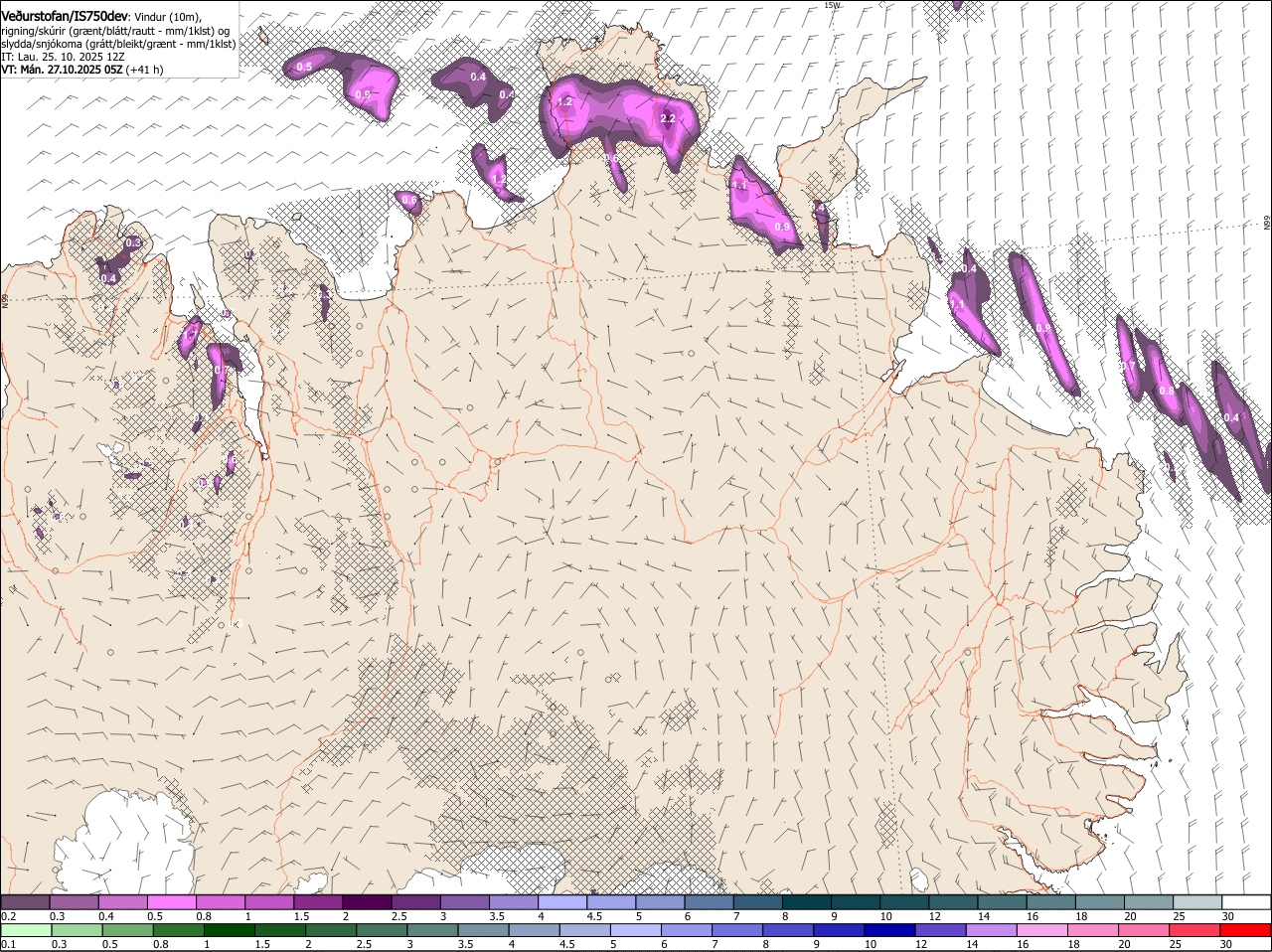The width and height of the screenshot is (1272, 952).
Task: Click the N99 label on the left edge
Action: (5, 299)
